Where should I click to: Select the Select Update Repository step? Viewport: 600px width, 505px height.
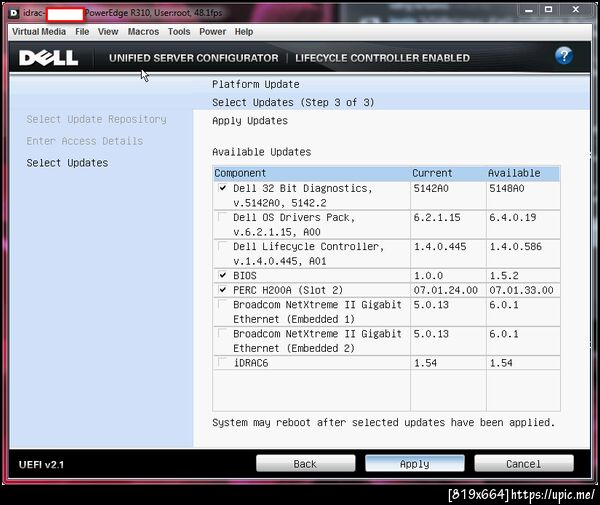(96, 119)
